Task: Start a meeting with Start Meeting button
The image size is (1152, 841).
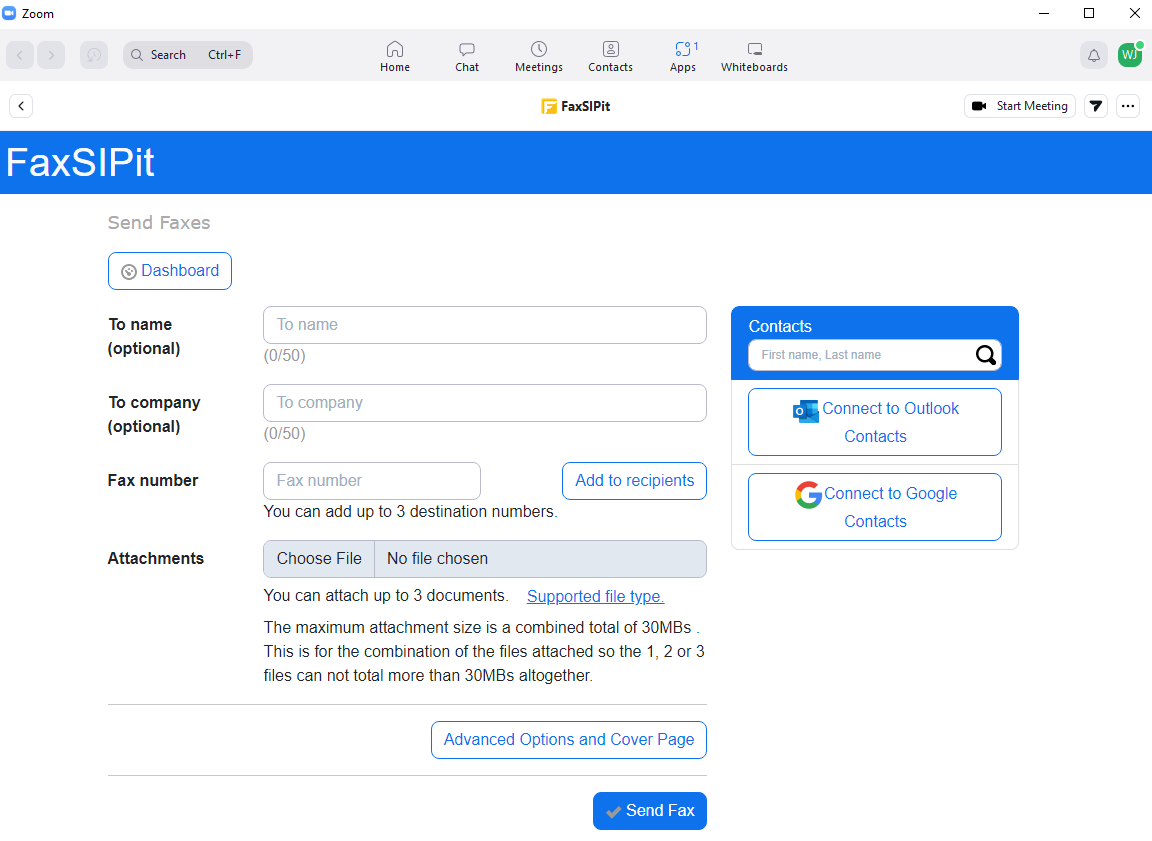Action: [1020, 106]
